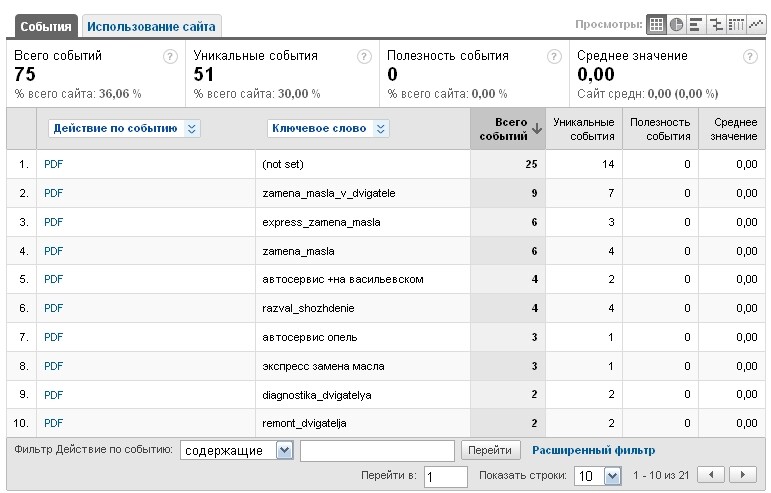Select the comparison view icon
The image size is (771, 493).
[x=716, y=24]
